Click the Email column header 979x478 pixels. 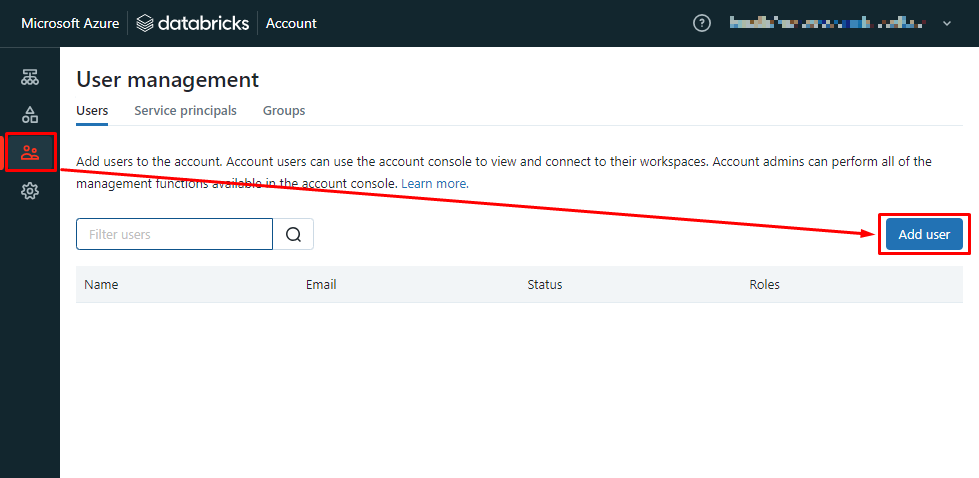tap(321, 285)
